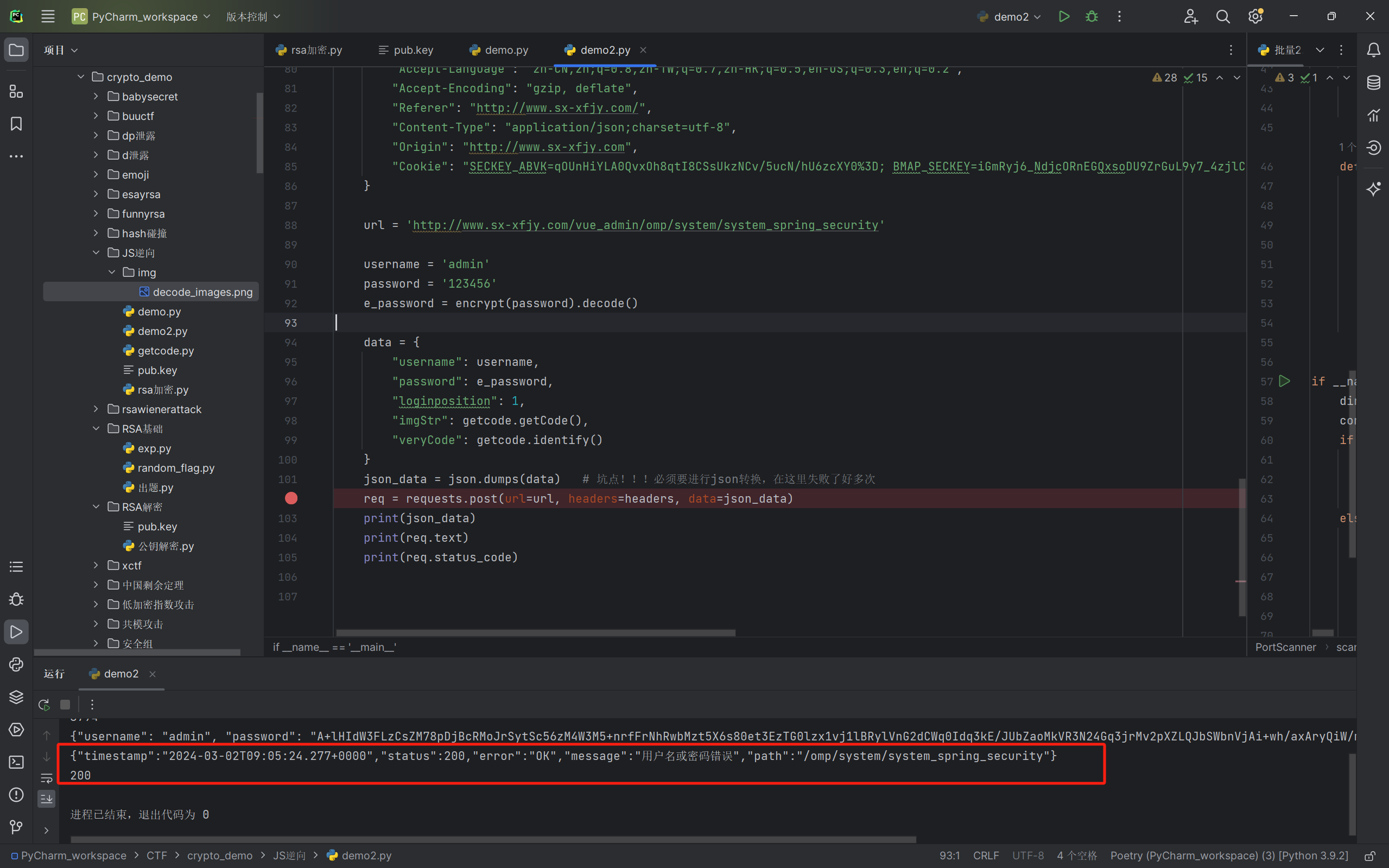Click run console horizontal scrollbar
The height and width of the screenshot is (868, 1389).
point(493,840)
